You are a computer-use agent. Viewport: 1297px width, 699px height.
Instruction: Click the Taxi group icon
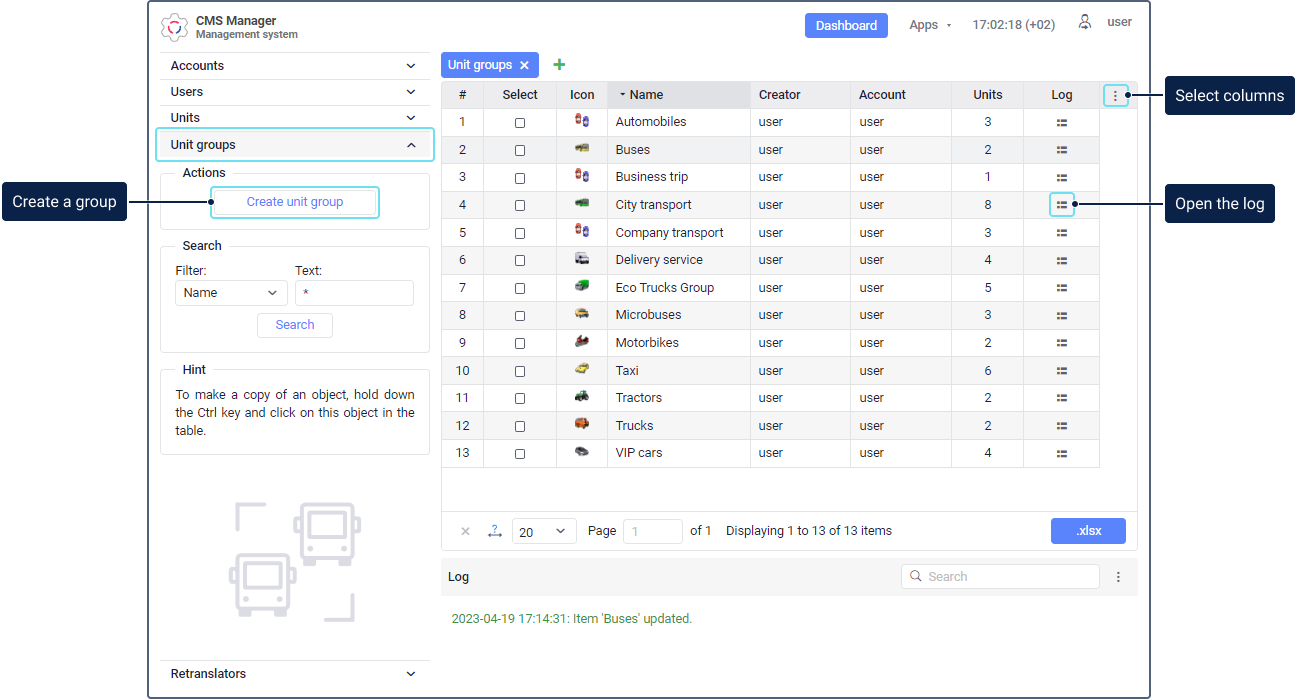pos(582,370)
